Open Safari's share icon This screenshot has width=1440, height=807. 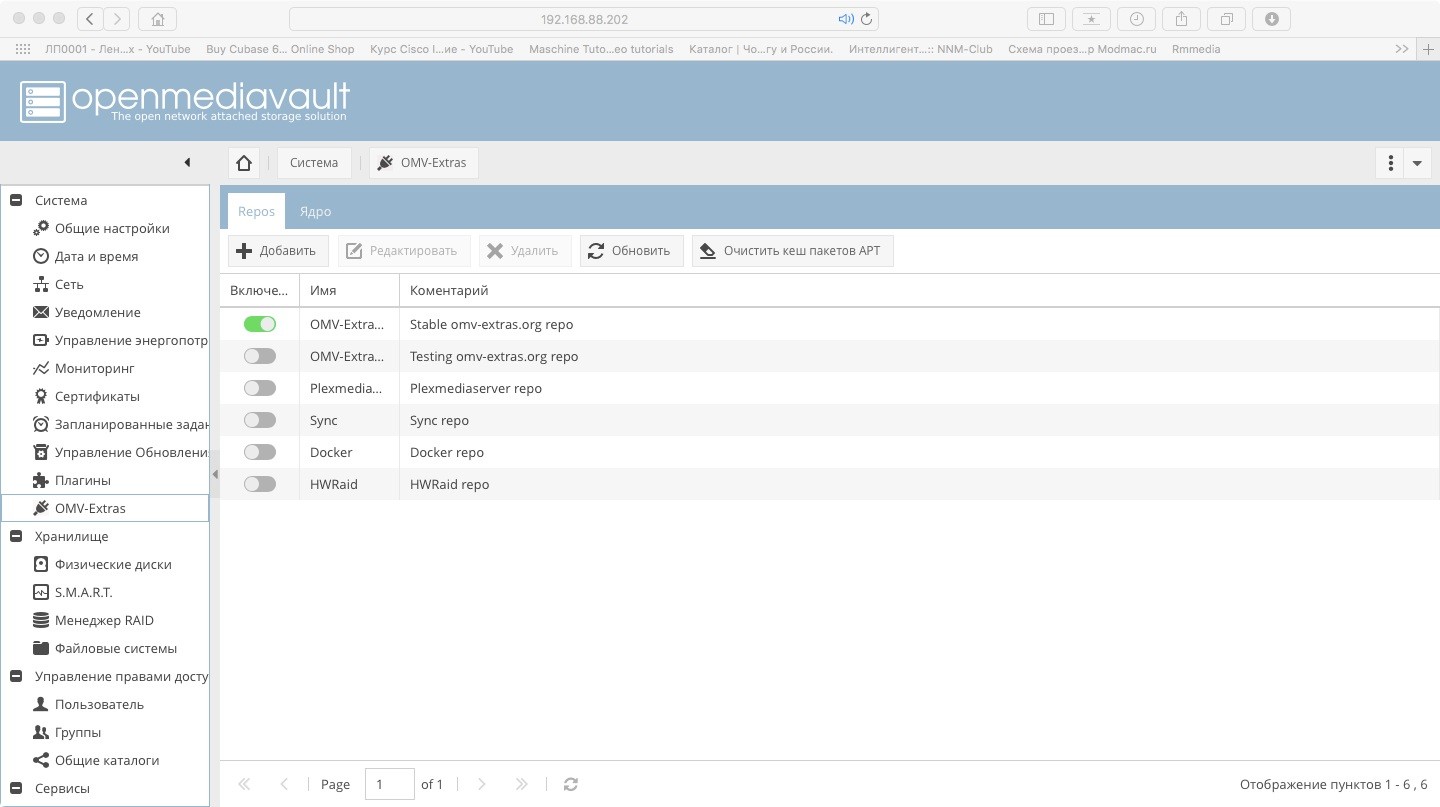[1181, 18]
